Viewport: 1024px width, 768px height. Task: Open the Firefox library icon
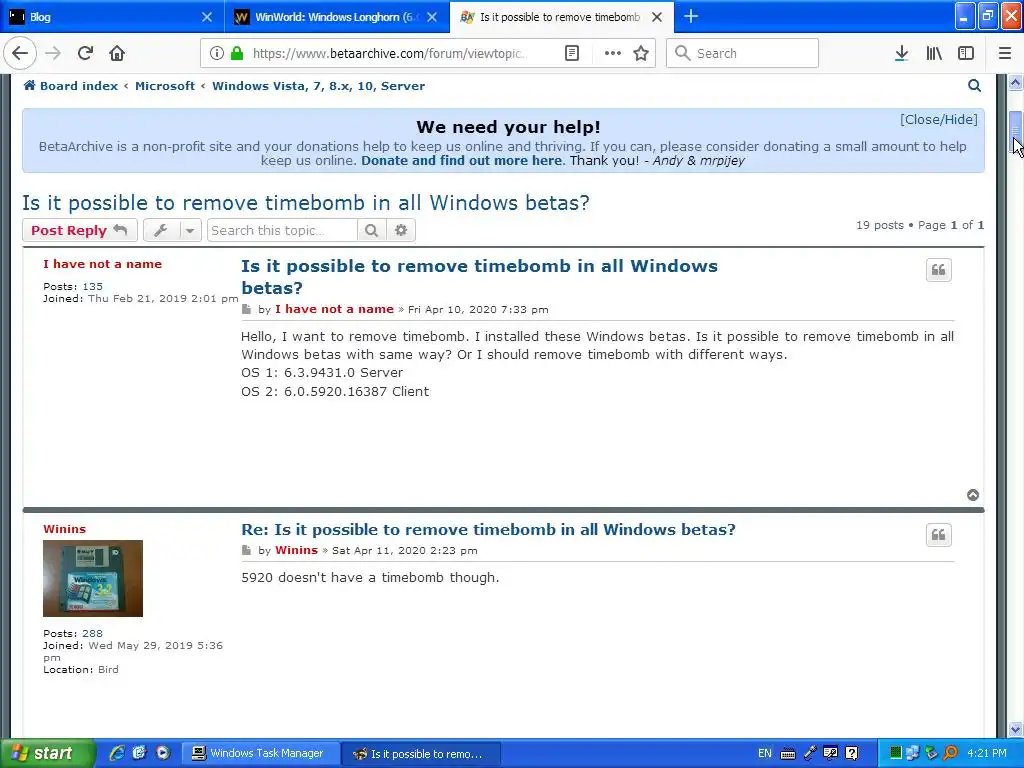click(x=934, y=53)
